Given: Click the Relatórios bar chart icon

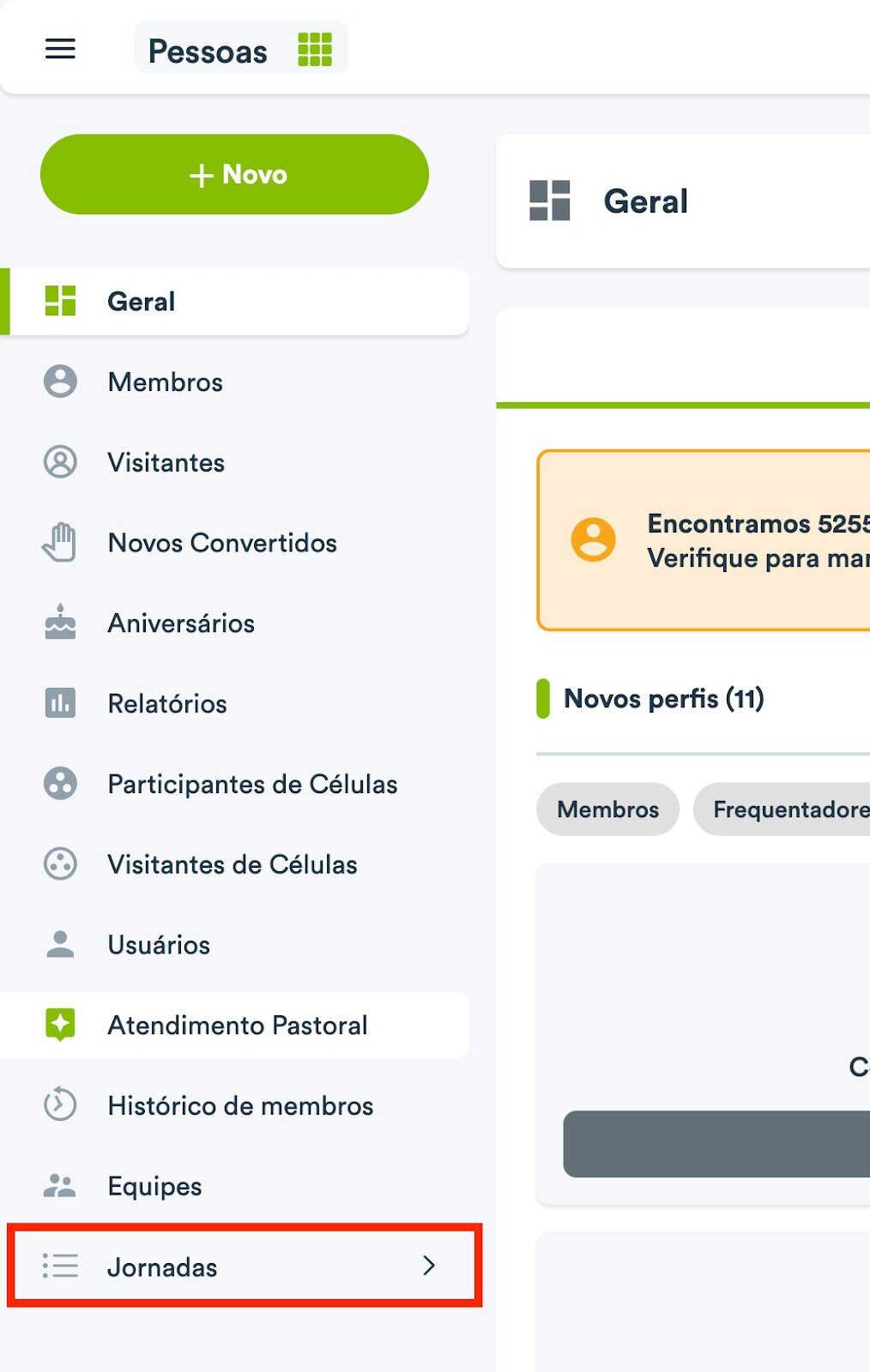Looking at the screenshot, I should (x=60, y=703).
